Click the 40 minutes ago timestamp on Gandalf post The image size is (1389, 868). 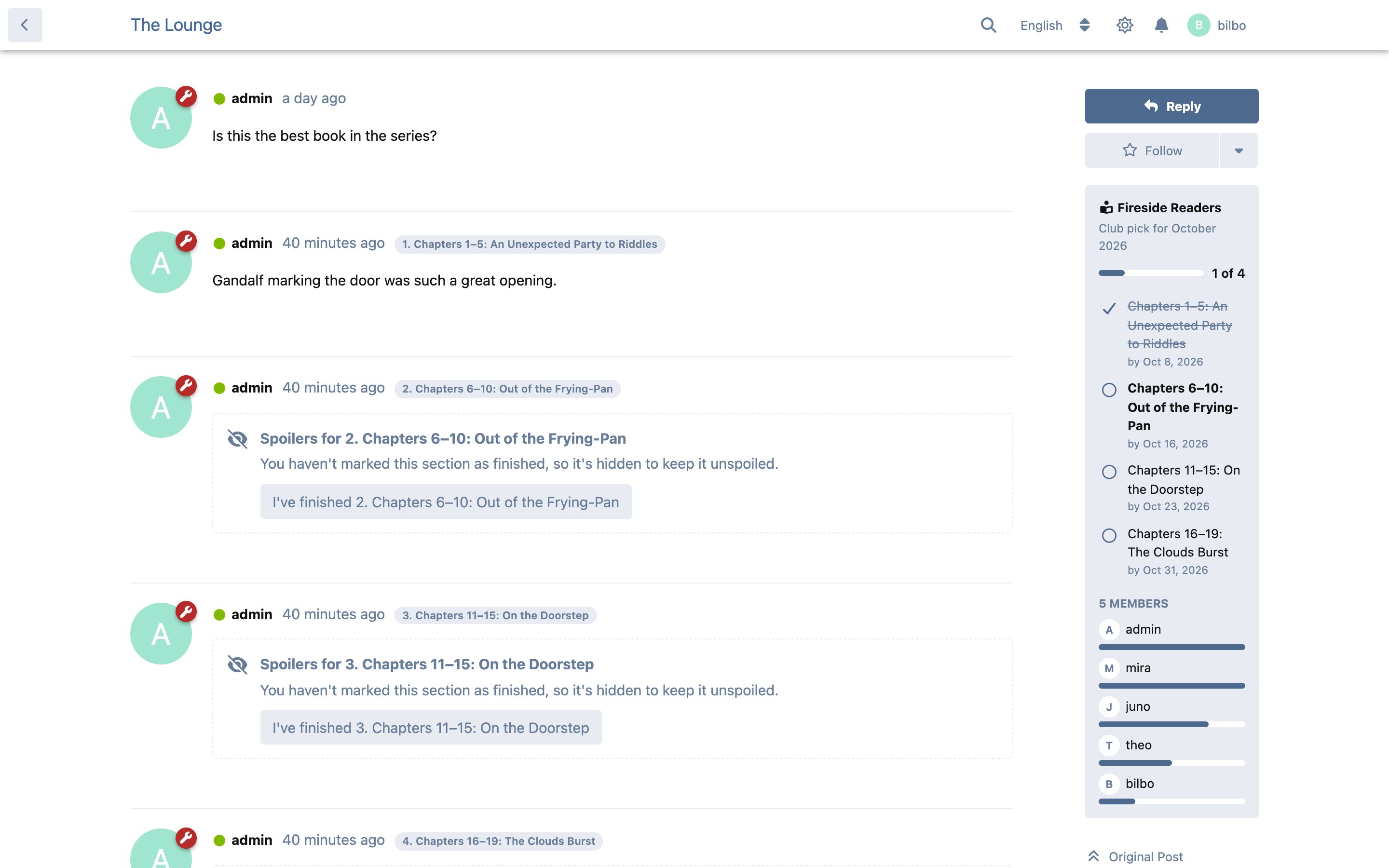tap(333, 243)
